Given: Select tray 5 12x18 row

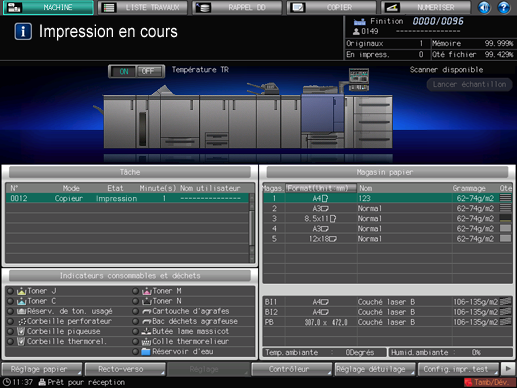Looking at the screenshot, I should click(x=388, y=239).
